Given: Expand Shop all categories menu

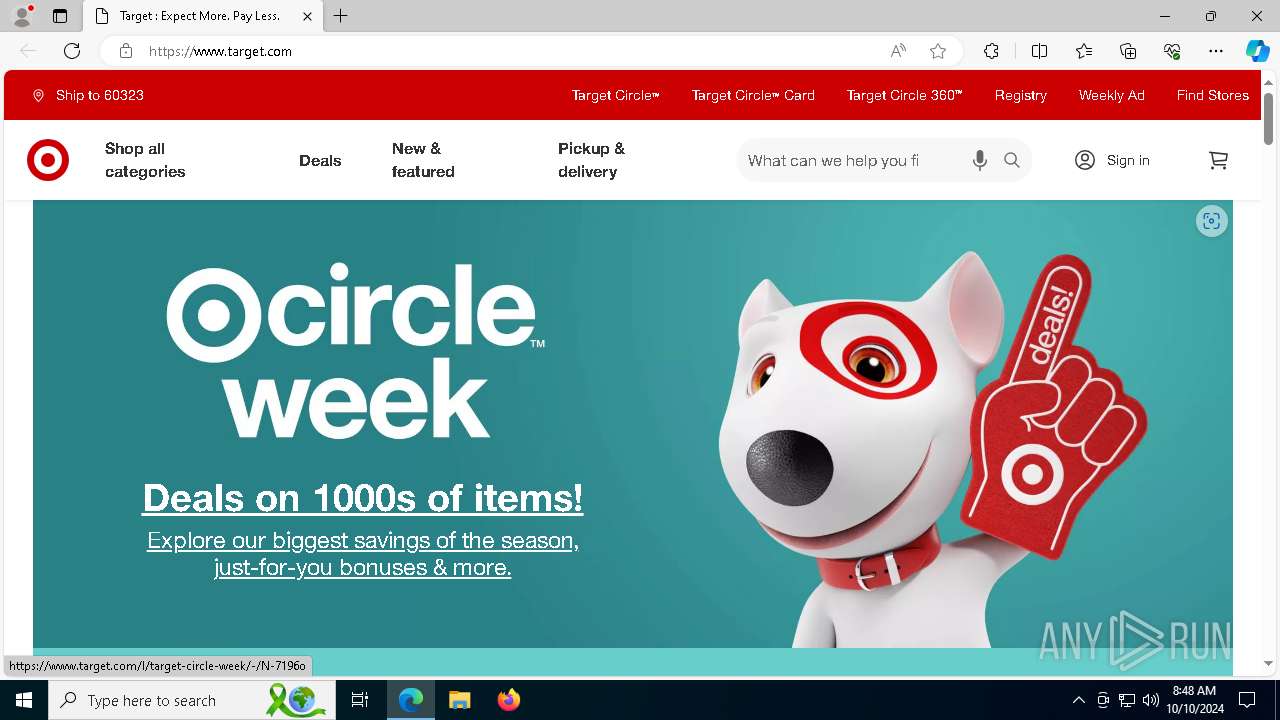Looking at the screenshot, I should coord(145,160).
